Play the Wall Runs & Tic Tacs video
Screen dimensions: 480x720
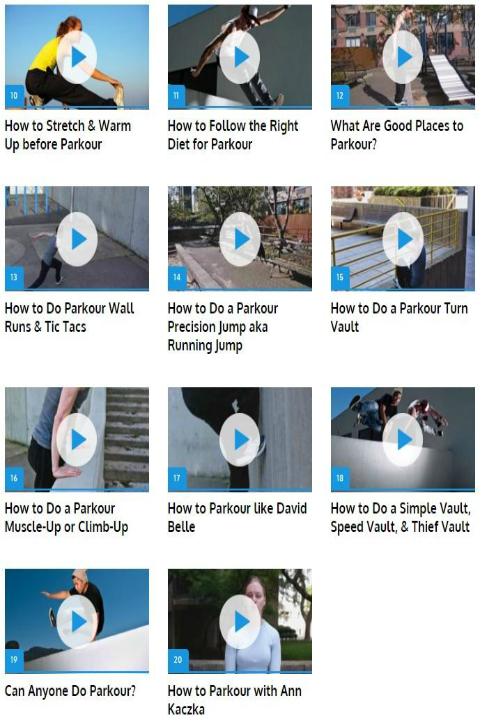point(77,239)
